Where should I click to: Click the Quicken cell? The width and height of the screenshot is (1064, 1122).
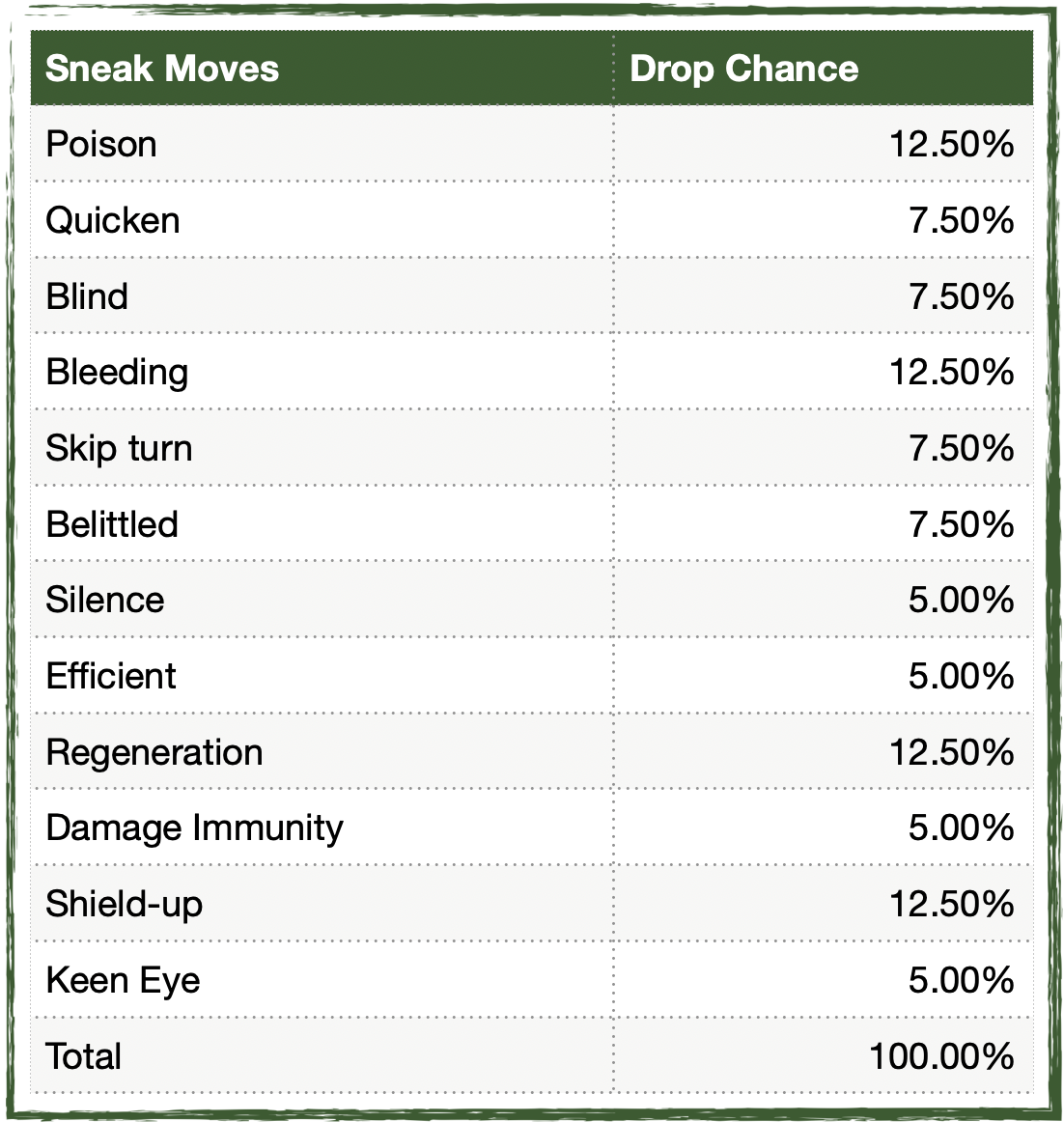112,220
